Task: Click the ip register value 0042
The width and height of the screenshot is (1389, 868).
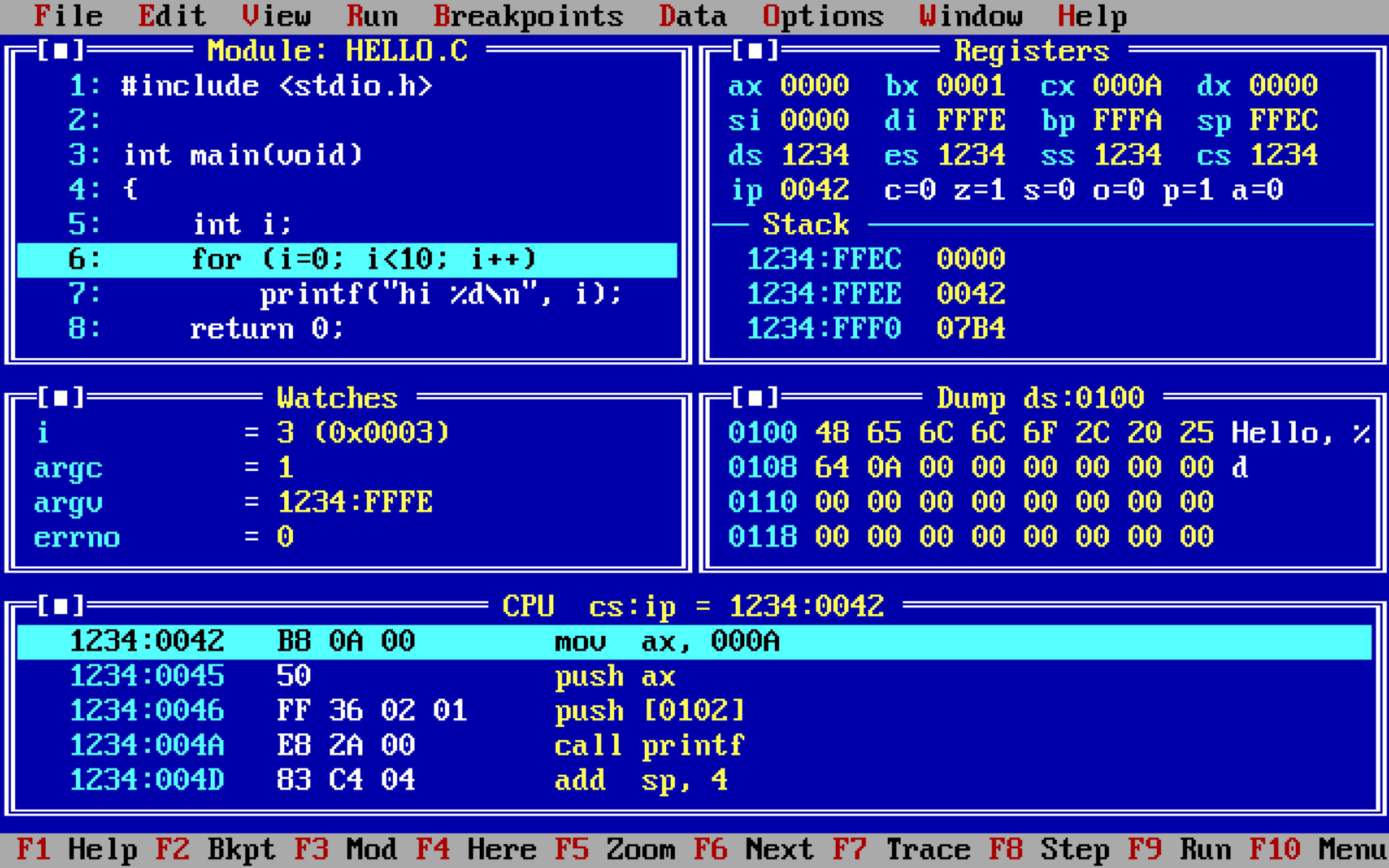Action: click(815, 190)
